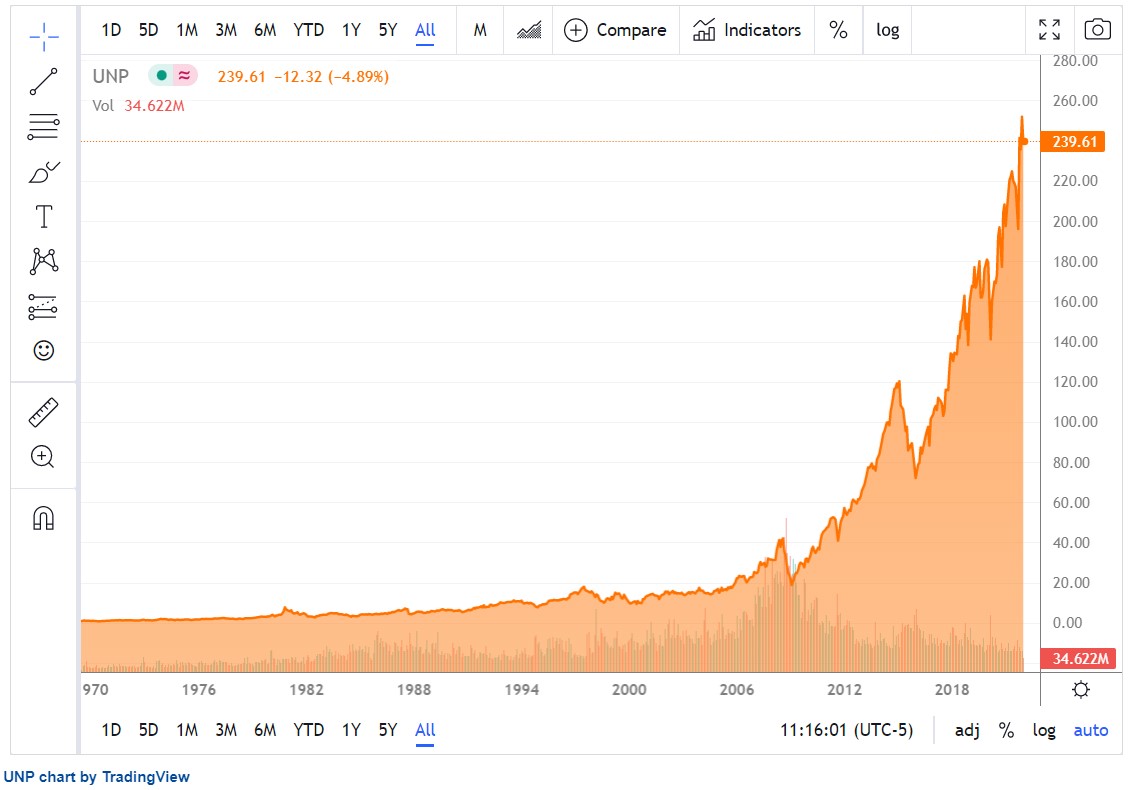Choose 1Y range in bottom bar

[x=351, y=730]
